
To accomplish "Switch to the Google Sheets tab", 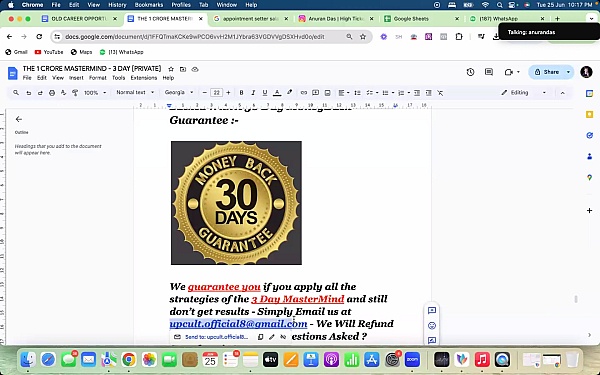I will coord(420,19).
